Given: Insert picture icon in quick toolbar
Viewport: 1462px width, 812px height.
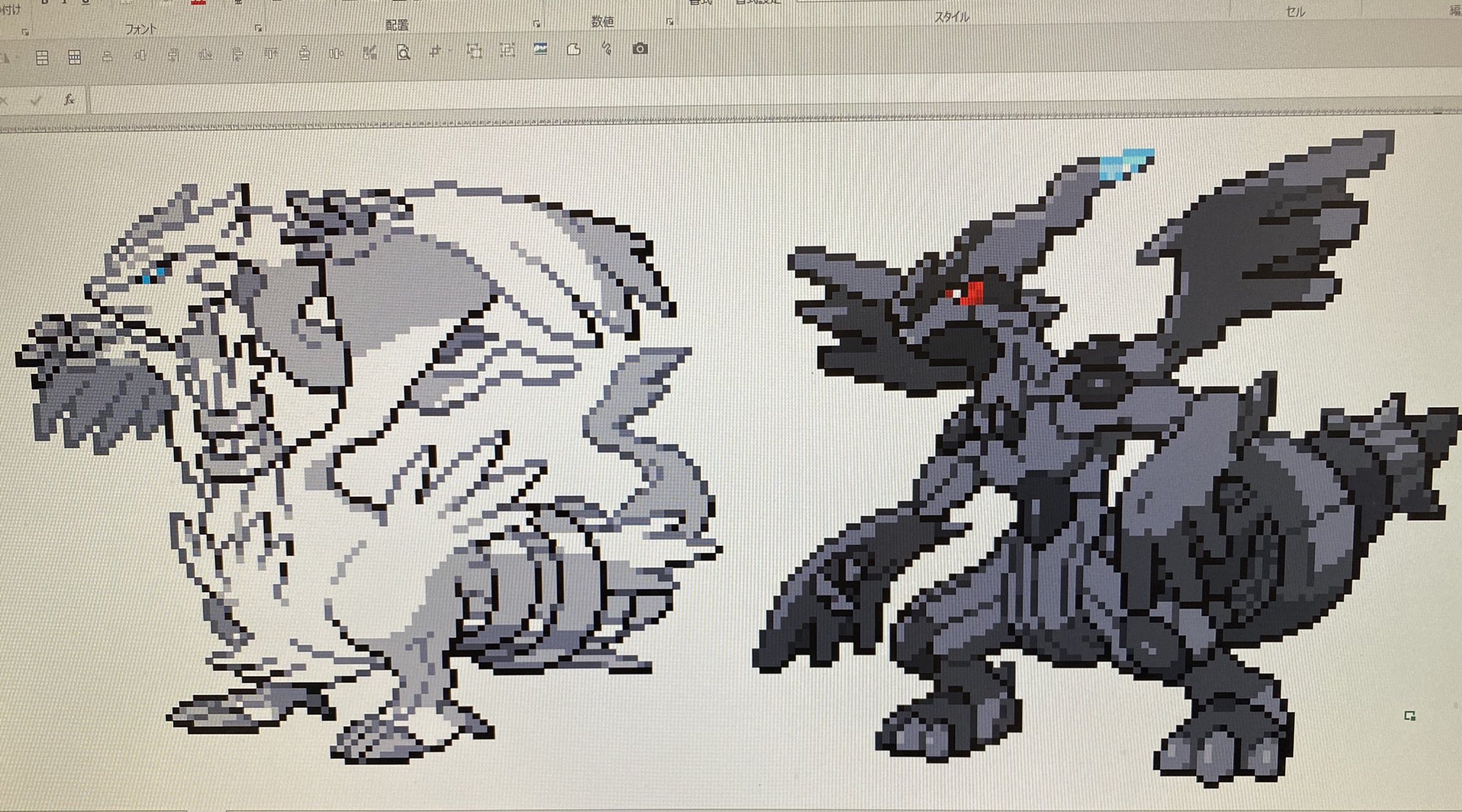Looking at the screenshot, I should [x=540, y=49].
